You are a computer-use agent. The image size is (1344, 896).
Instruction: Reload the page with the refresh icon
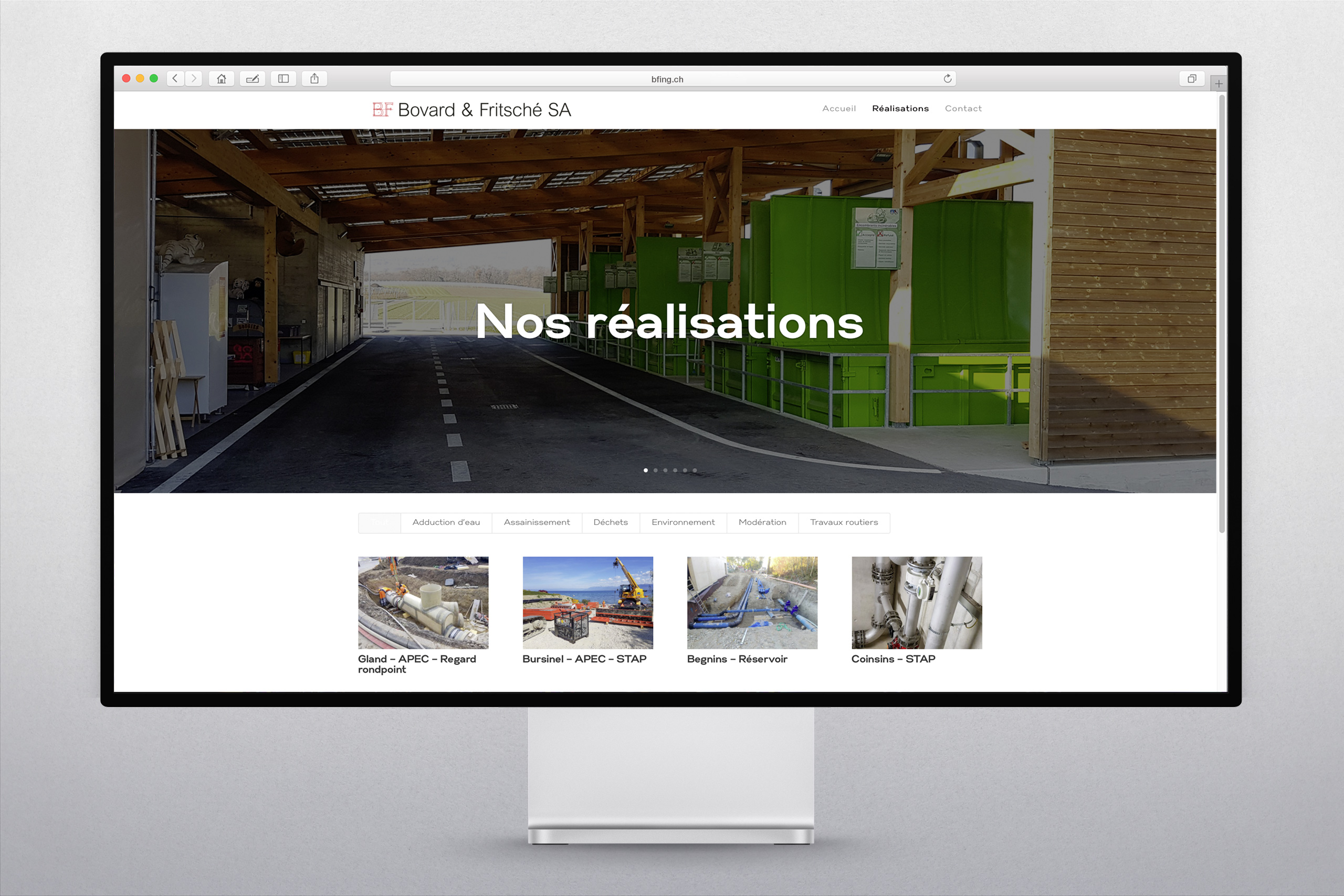tap(948, 79)
